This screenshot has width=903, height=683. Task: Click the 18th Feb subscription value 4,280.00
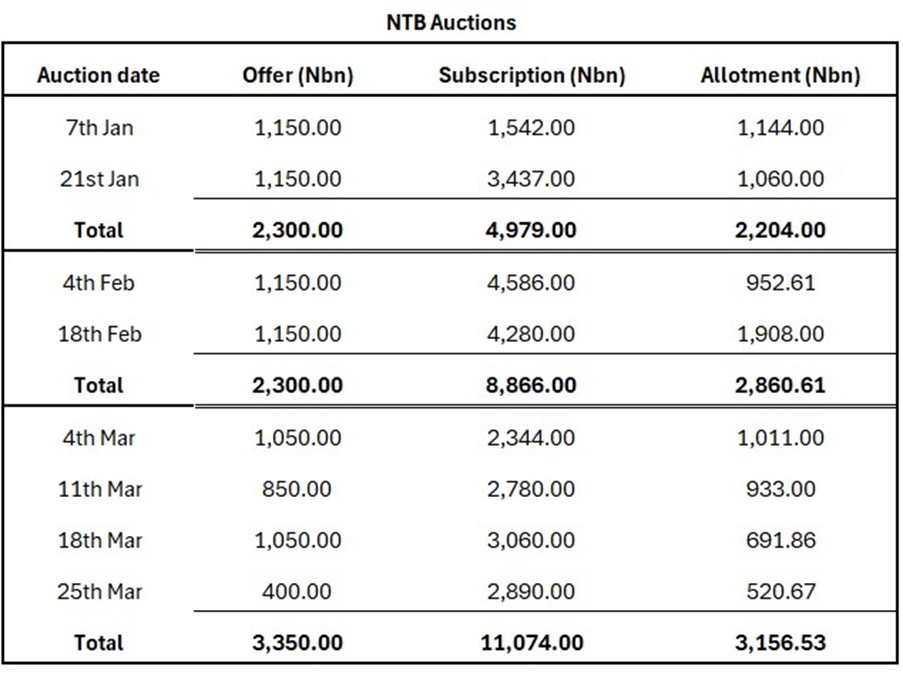pyautogui.click(x=530, y=334)
